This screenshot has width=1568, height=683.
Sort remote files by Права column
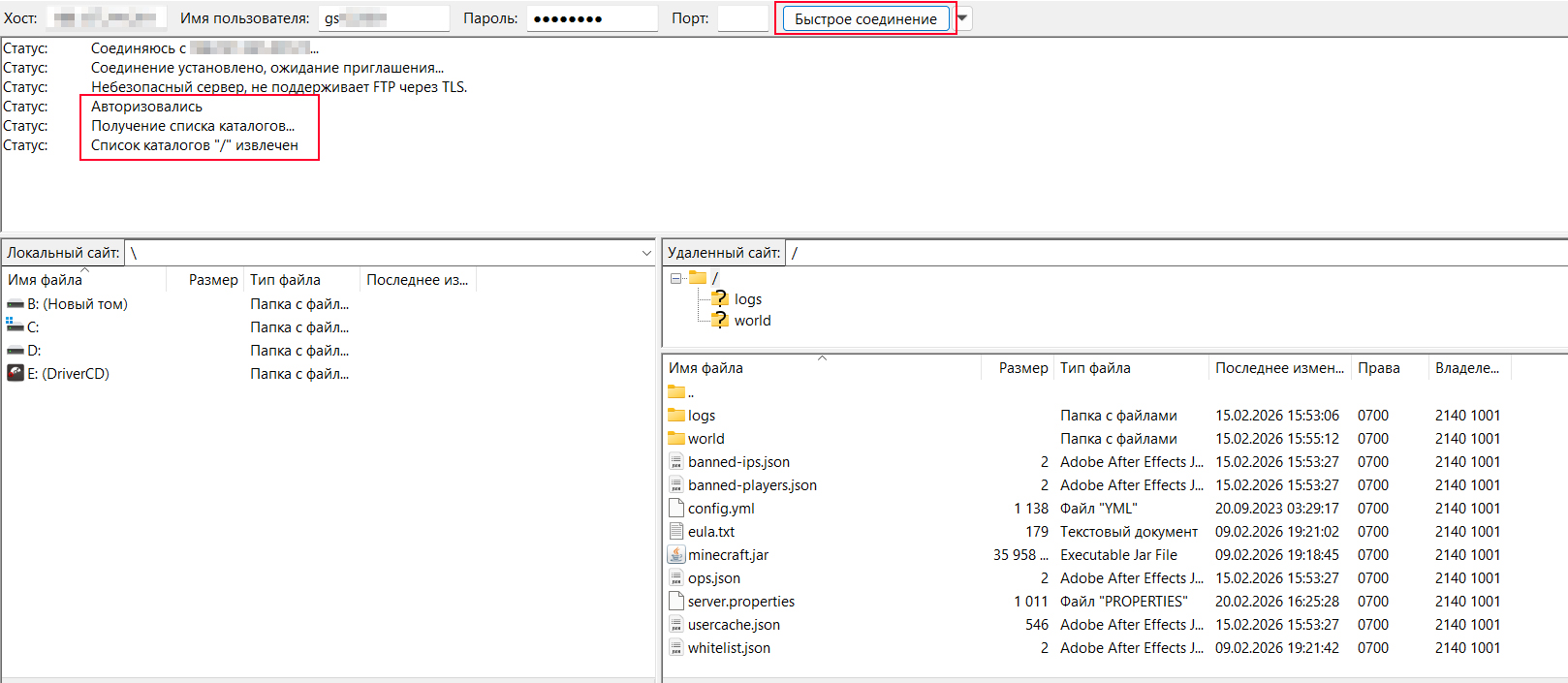pos(1378,368)
